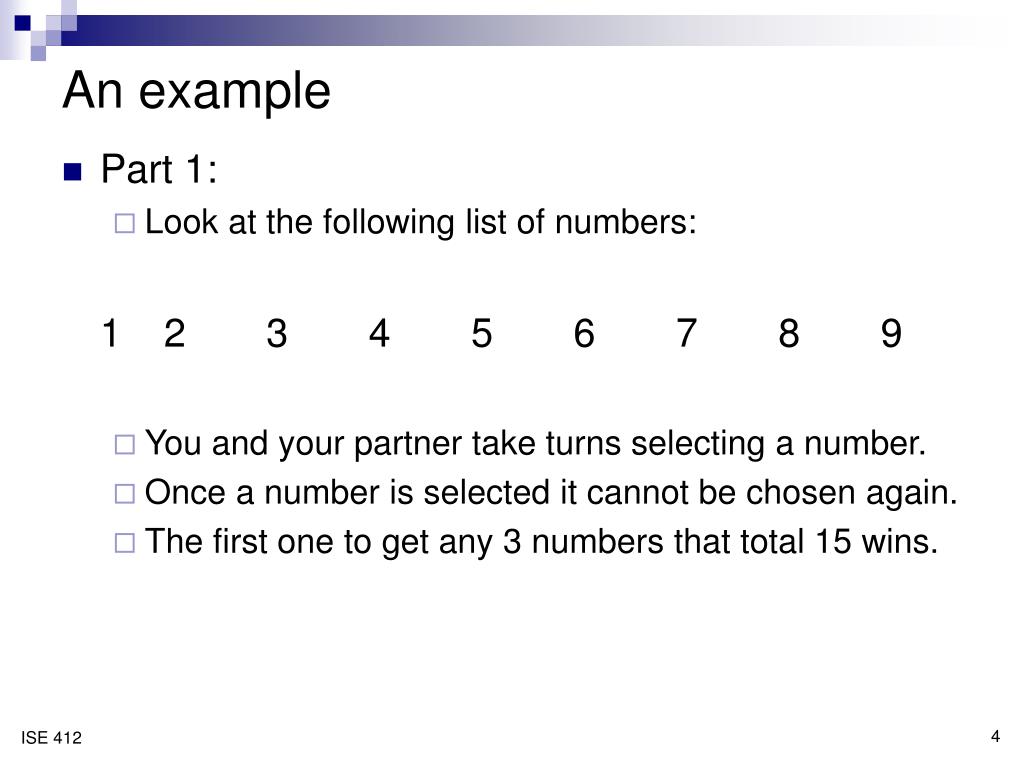
Task: Pick the number 7 in the list
Action: (x=686, y=333)
